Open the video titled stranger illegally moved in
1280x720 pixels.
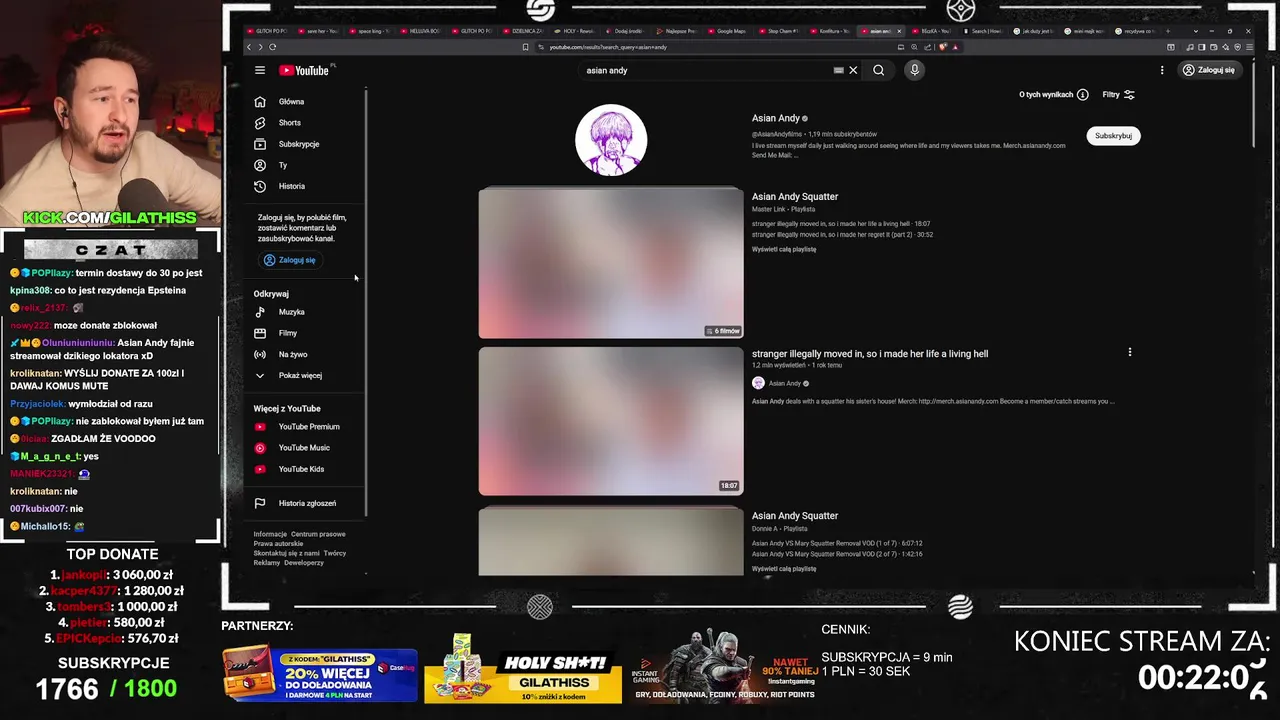click(870, 354)
